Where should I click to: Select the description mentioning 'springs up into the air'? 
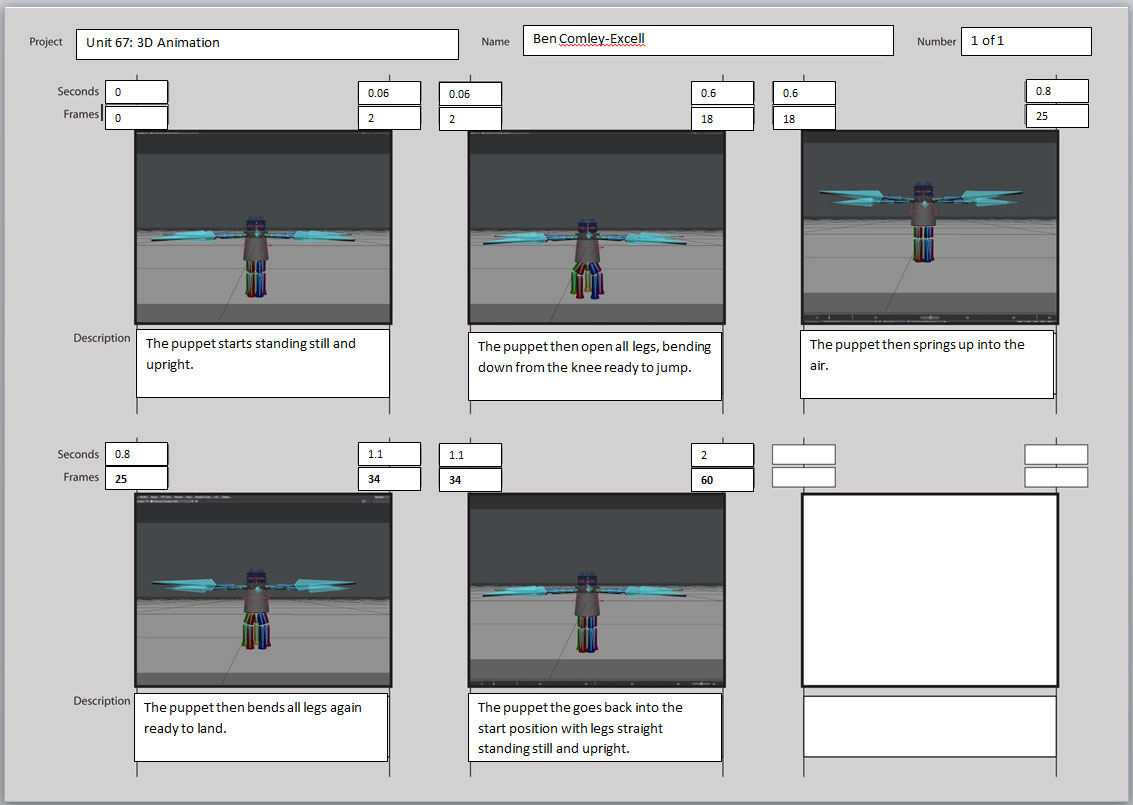click(927, 364)
